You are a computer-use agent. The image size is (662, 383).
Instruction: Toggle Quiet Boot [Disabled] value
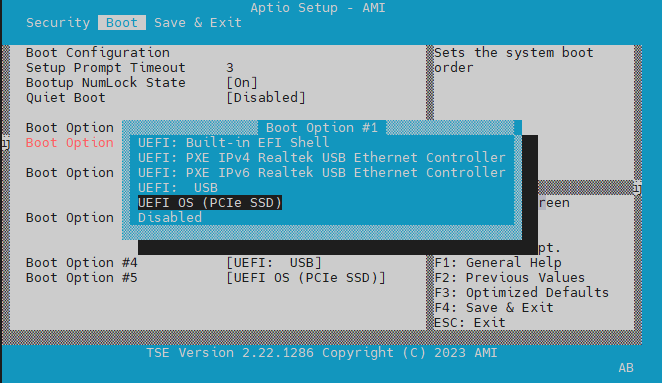tap(266, 98)
